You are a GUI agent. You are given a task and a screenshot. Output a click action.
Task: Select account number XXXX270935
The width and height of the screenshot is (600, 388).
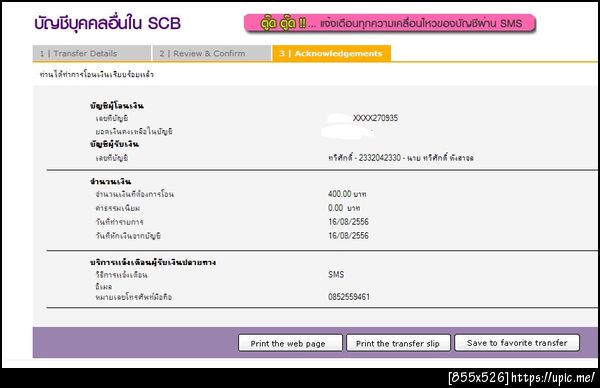click(375, 118)
